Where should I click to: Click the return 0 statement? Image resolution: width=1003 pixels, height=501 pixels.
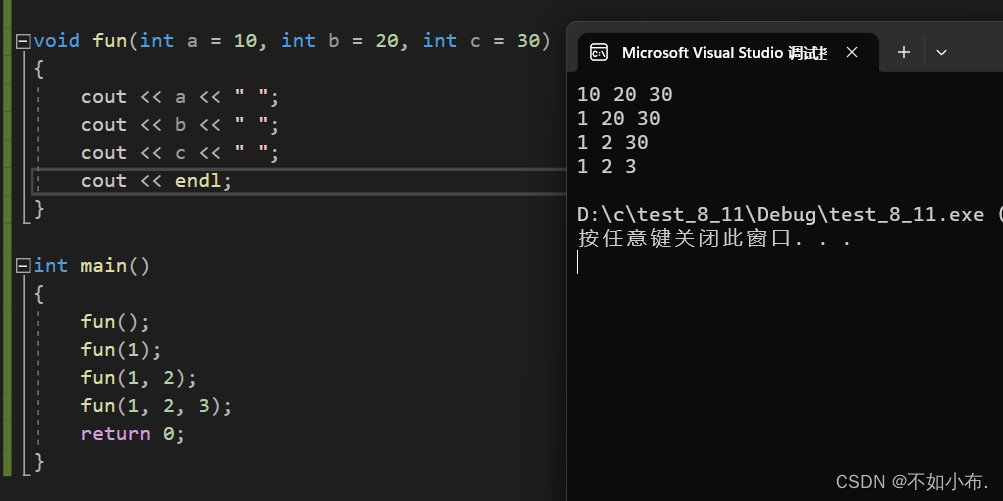(132, 434)
